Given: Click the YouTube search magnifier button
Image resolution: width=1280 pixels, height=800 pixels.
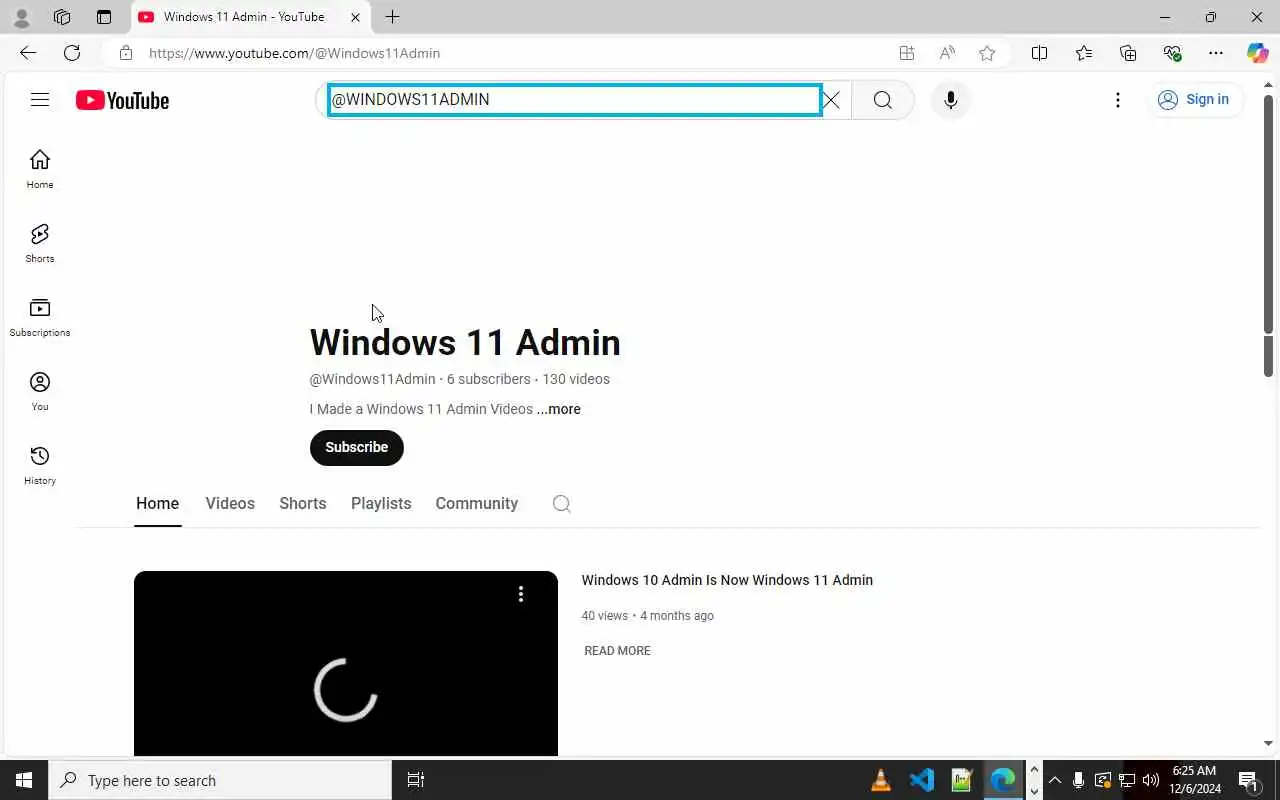Looking at the screenshot, I should (883, 100).
